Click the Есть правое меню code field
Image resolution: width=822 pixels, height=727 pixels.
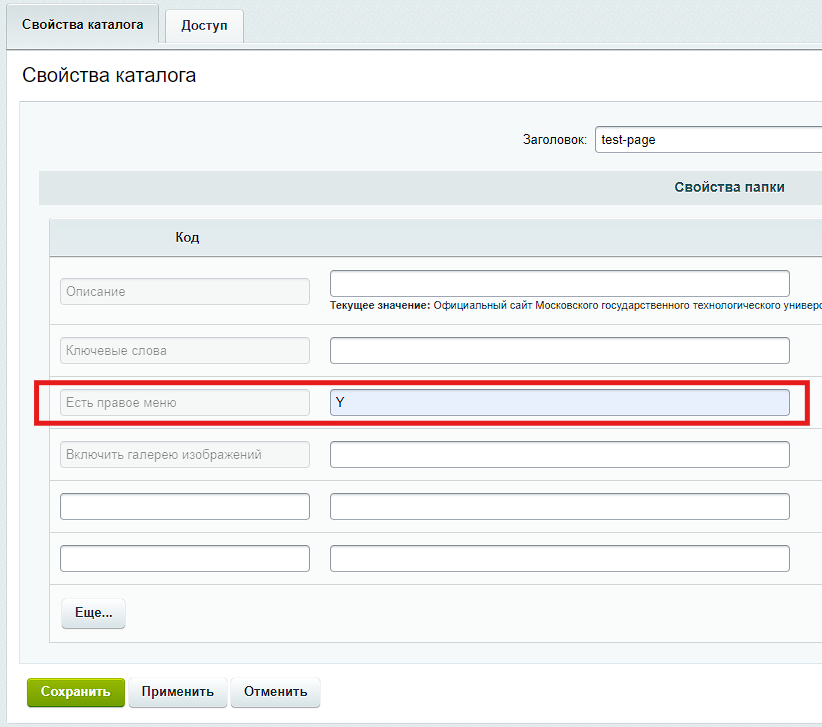185,403
